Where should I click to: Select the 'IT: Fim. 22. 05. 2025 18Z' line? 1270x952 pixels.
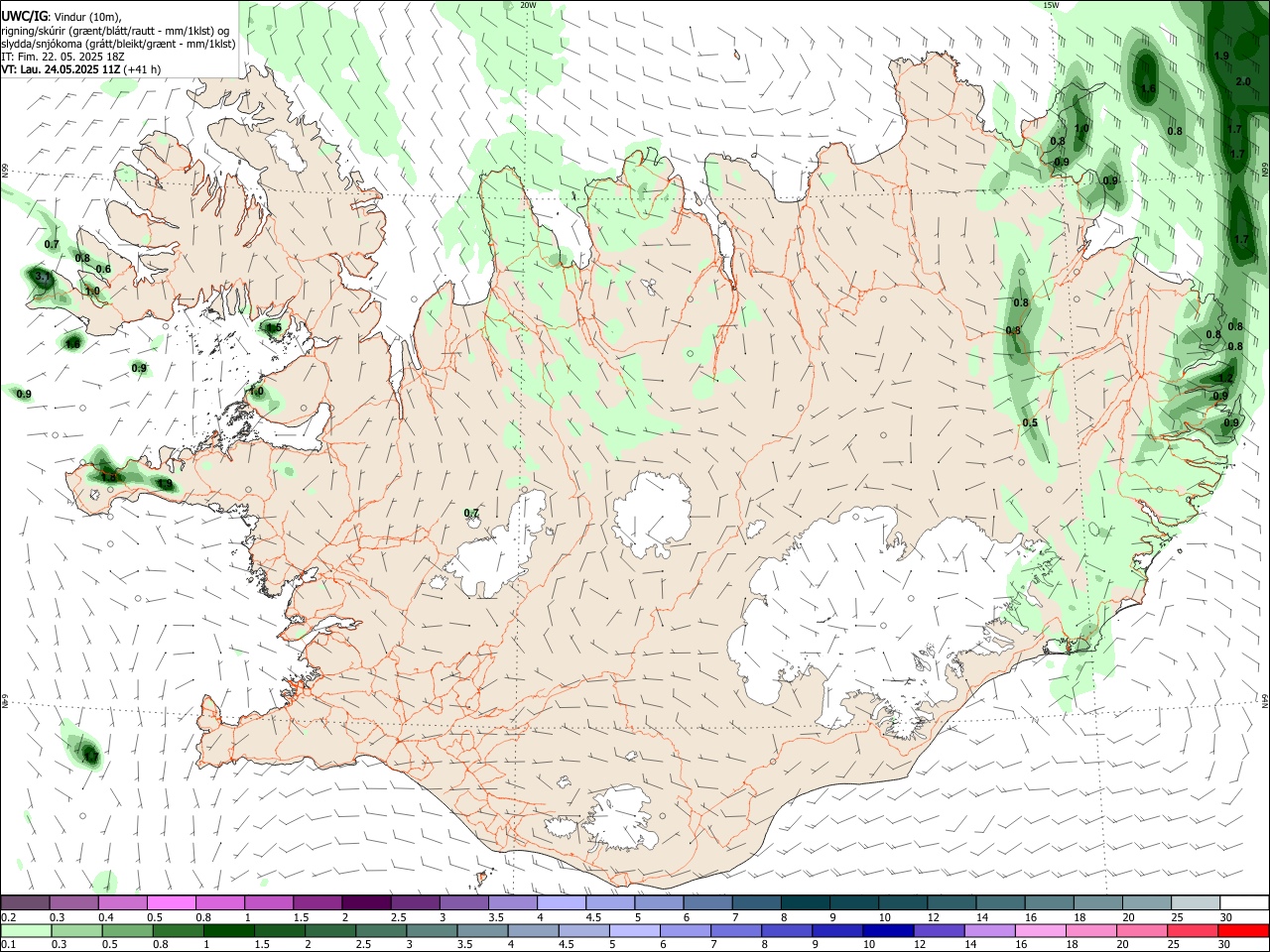[62, 57]
